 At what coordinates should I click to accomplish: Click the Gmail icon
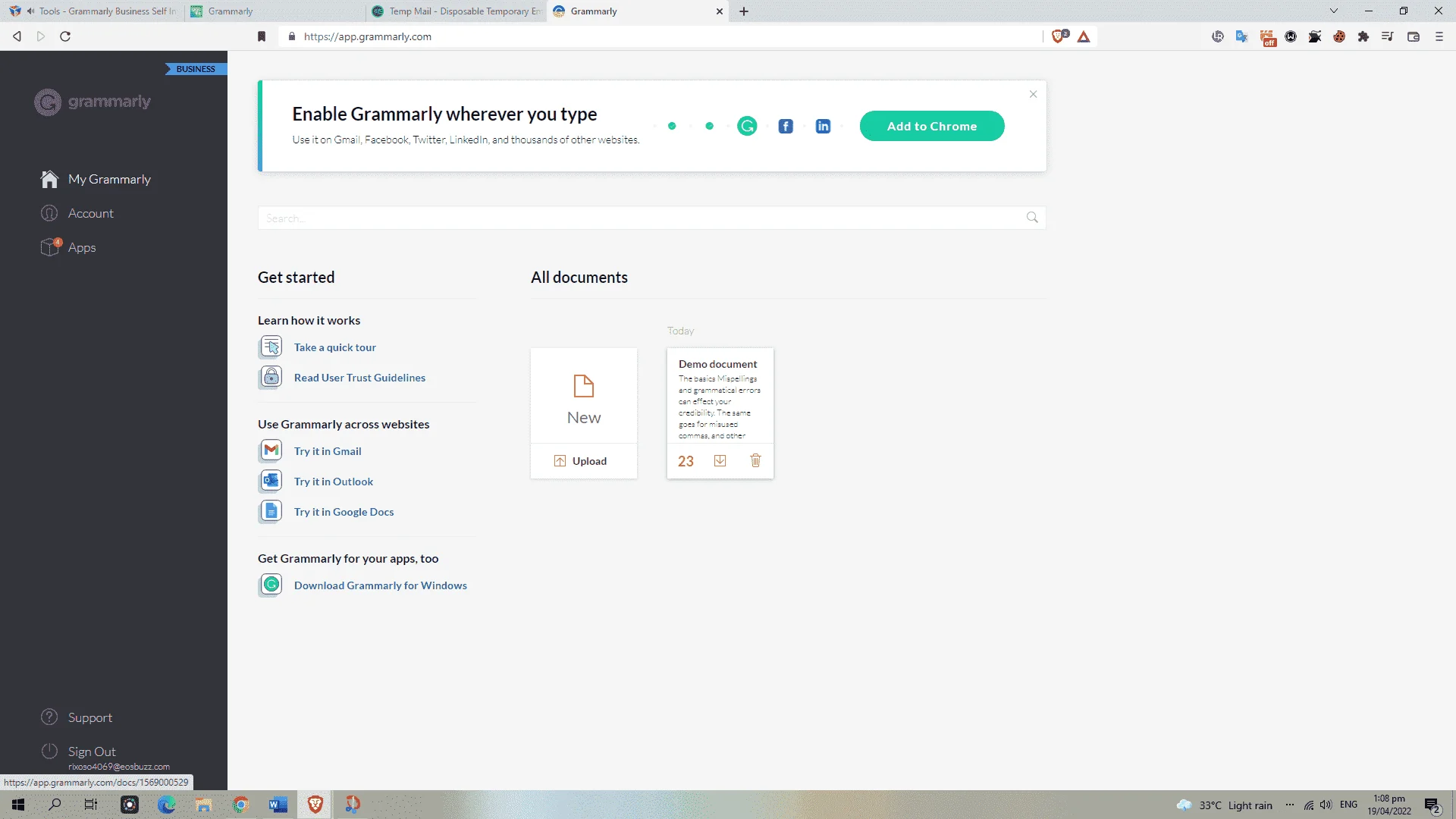click(271, 450)
